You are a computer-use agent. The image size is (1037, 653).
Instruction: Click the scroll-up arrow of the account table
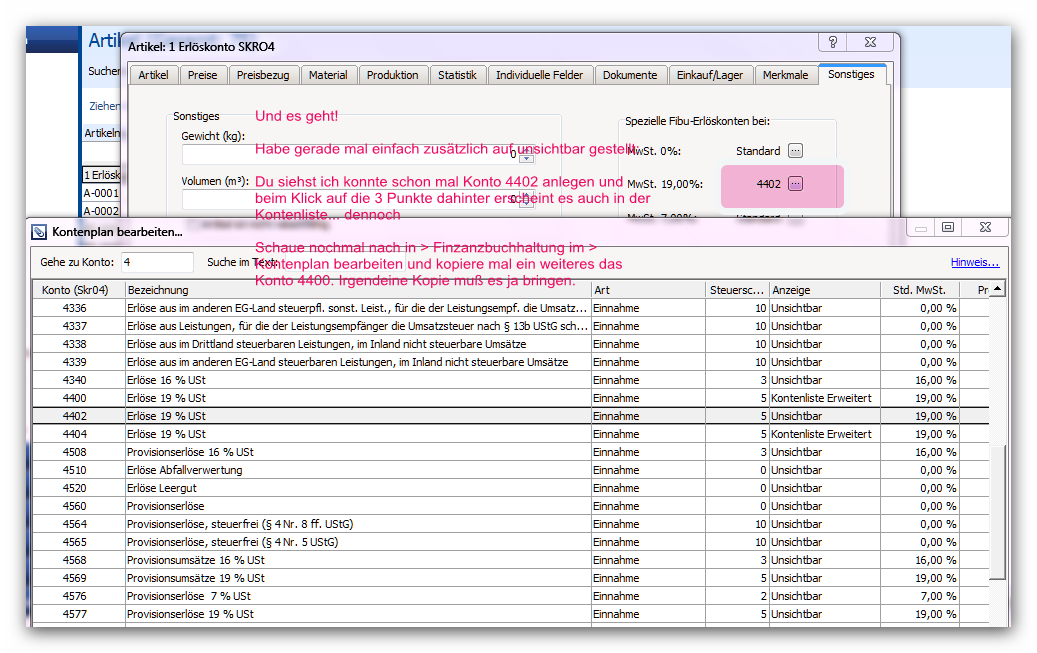point(997,289)
